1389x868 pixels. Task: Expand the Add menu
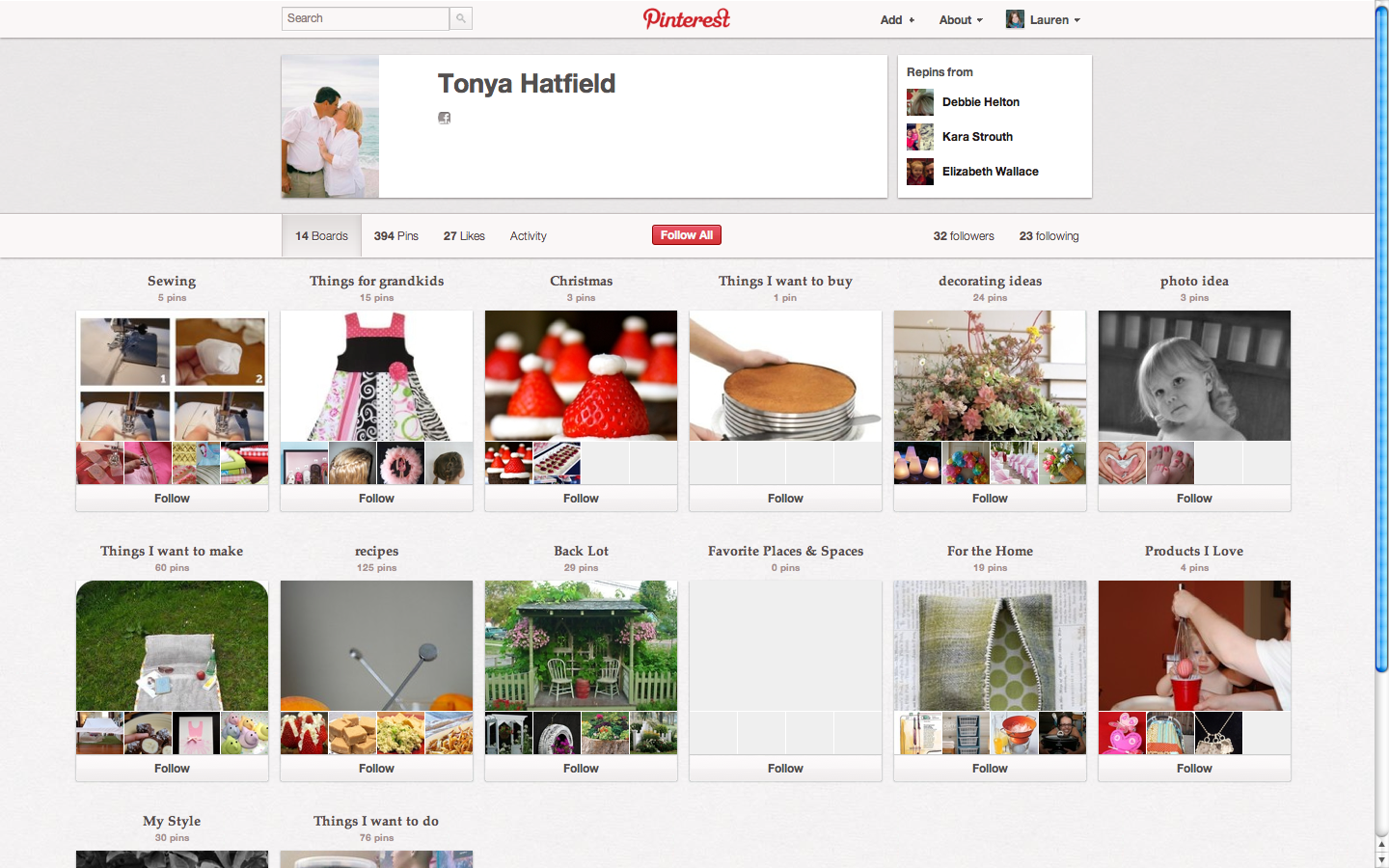click(897, 20)
